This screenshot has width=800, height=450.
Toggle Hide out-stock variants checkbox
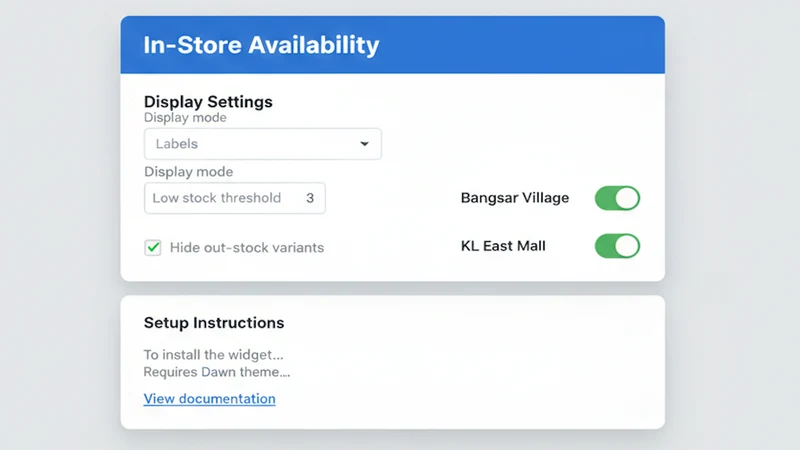point(153,247)
